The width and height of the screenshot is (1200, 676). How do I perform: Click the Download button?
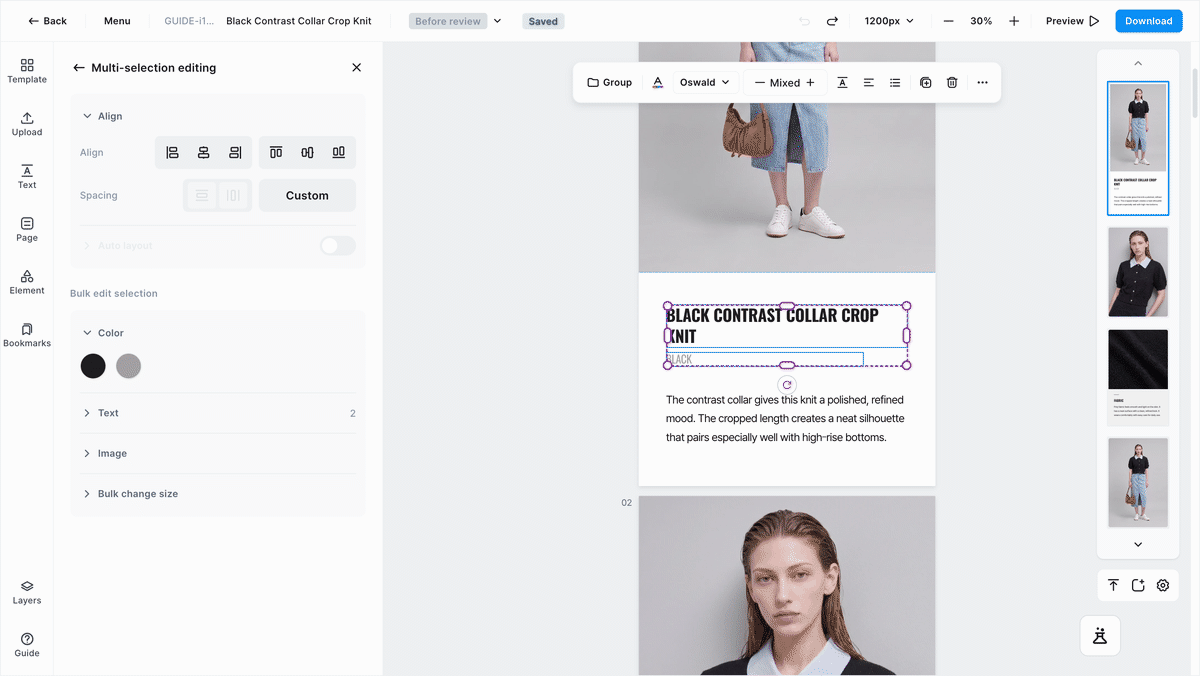point(1148,21)
